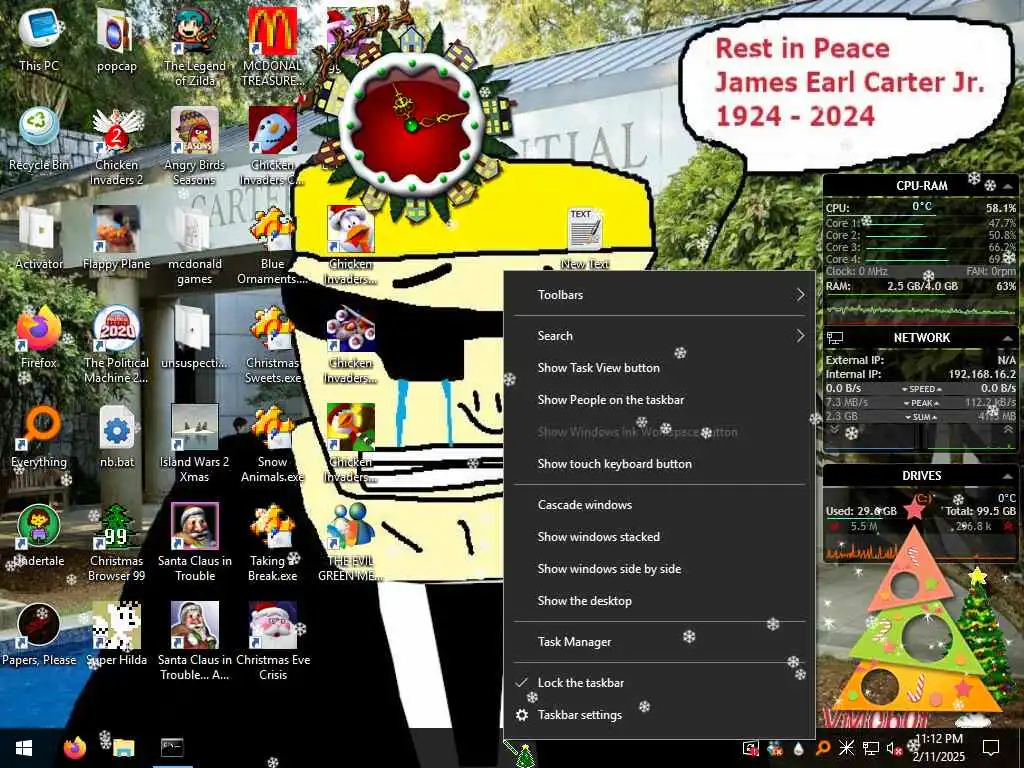
Task: Select the Firefox desktop shortcut
Action: click(x=39, y=336)
